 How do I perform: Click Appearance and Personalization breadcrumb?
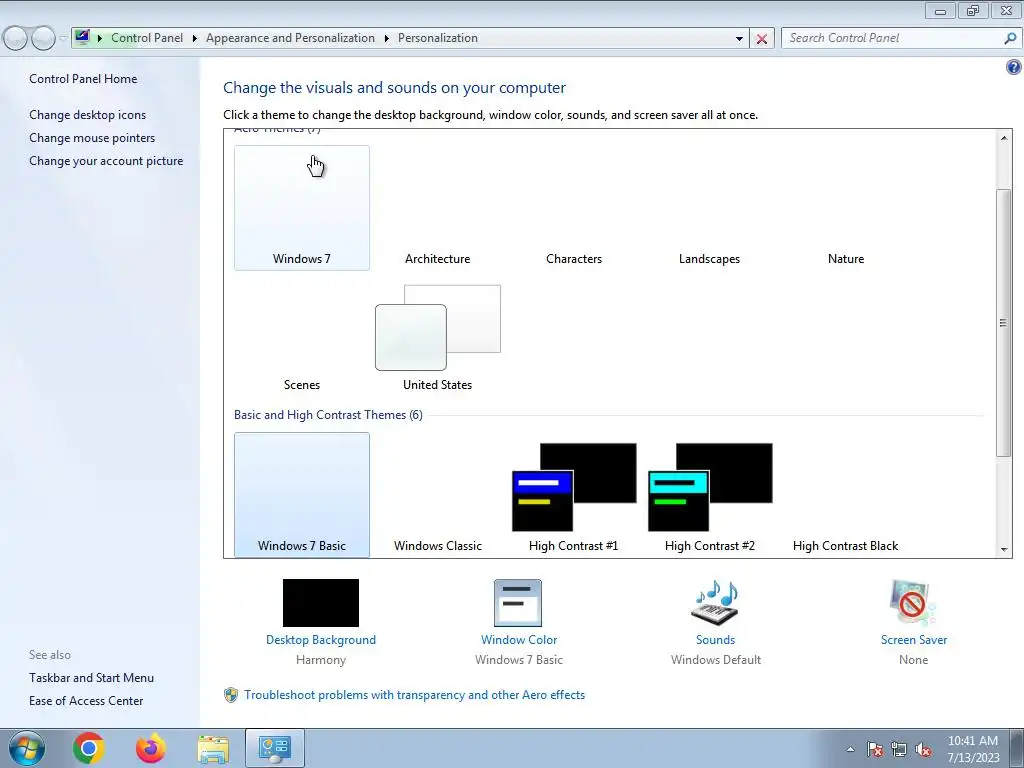[x=291, y=38]
